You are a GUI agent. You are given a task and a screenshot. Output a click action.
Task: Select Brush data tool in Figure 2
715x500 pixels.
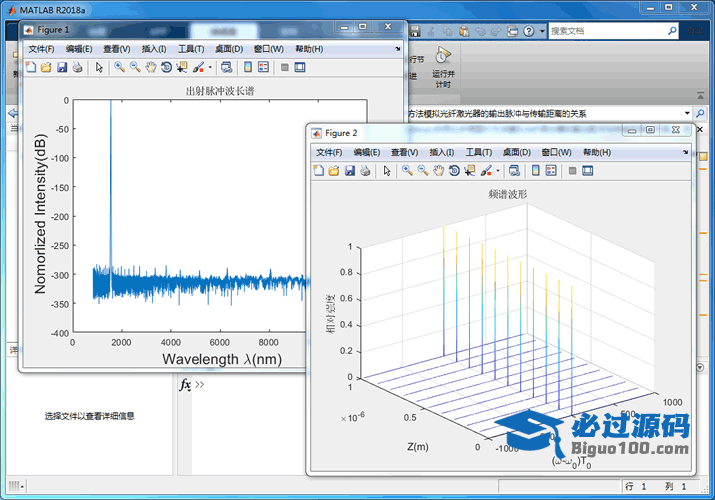click(486, 171)
